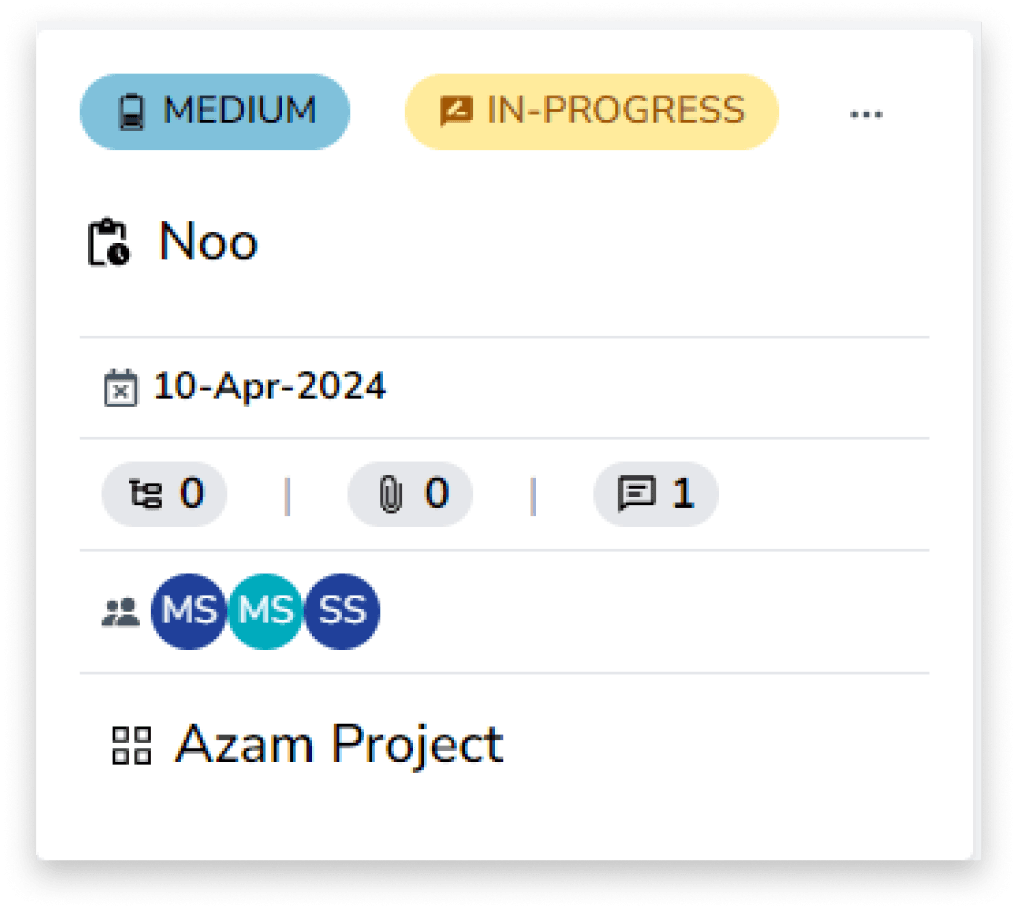Viewport: 1016px width, 910px height.
Task: Open the MEDIUM priority badge
Action: pyautogui.click(x=215, y=111)
